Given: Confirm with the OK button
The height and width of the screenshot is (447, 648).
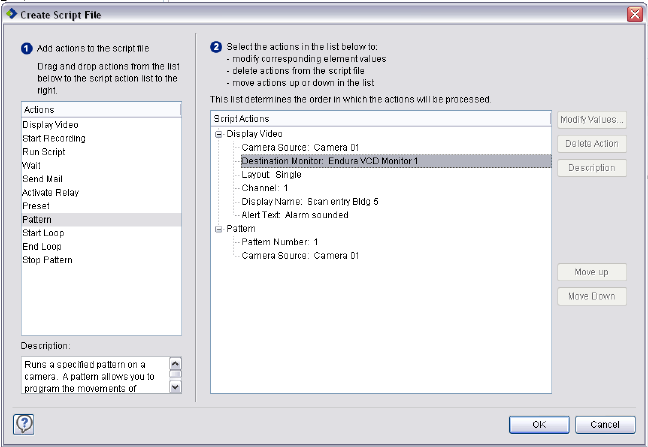Looking at the screenshot, I should coord(539,425).
